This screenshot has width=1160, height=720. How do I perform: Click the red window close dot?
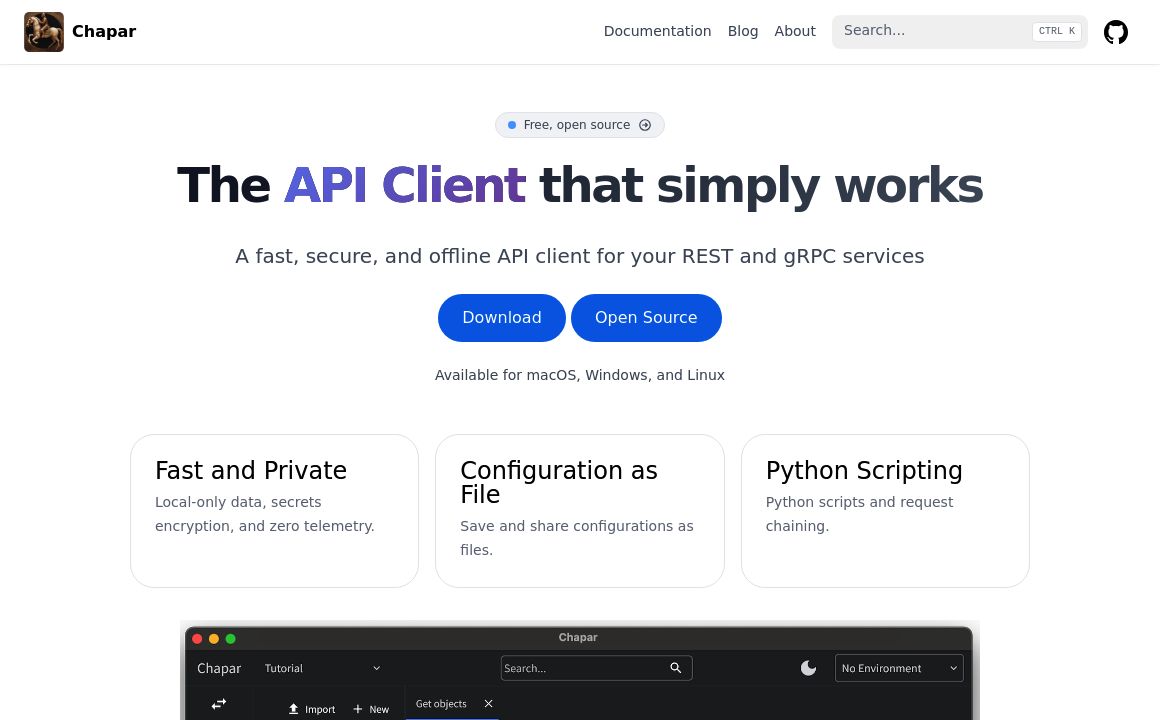coord(197,638)
